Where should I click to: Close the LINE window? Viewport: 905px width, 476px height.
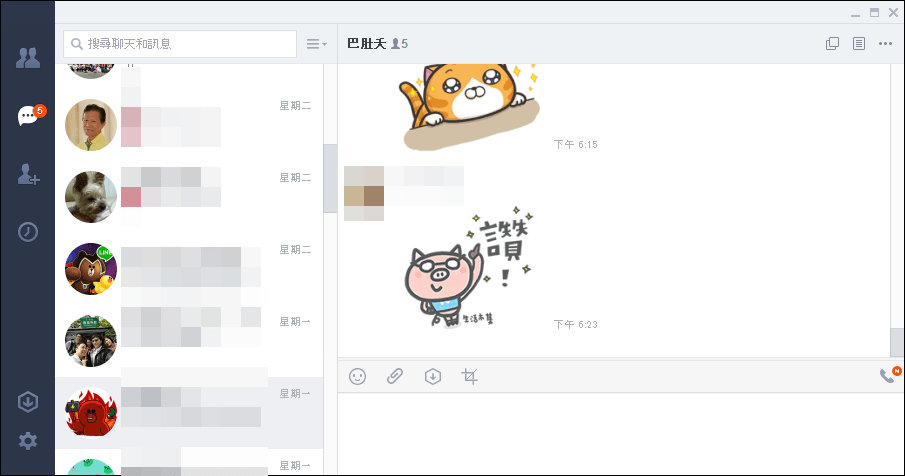pyautogui.click(x=893, y=13)
